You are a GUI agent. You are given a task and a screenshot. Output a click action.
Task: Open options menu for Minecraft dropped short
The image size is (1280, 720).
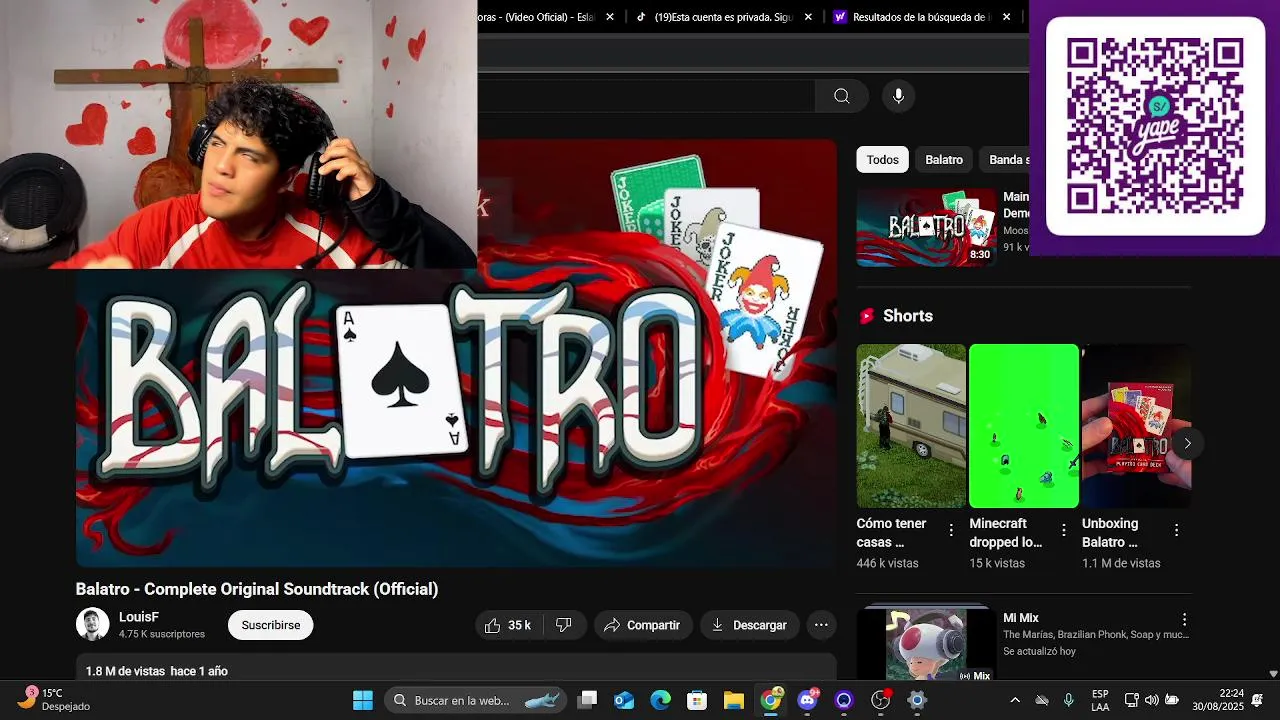(1064, 530)
